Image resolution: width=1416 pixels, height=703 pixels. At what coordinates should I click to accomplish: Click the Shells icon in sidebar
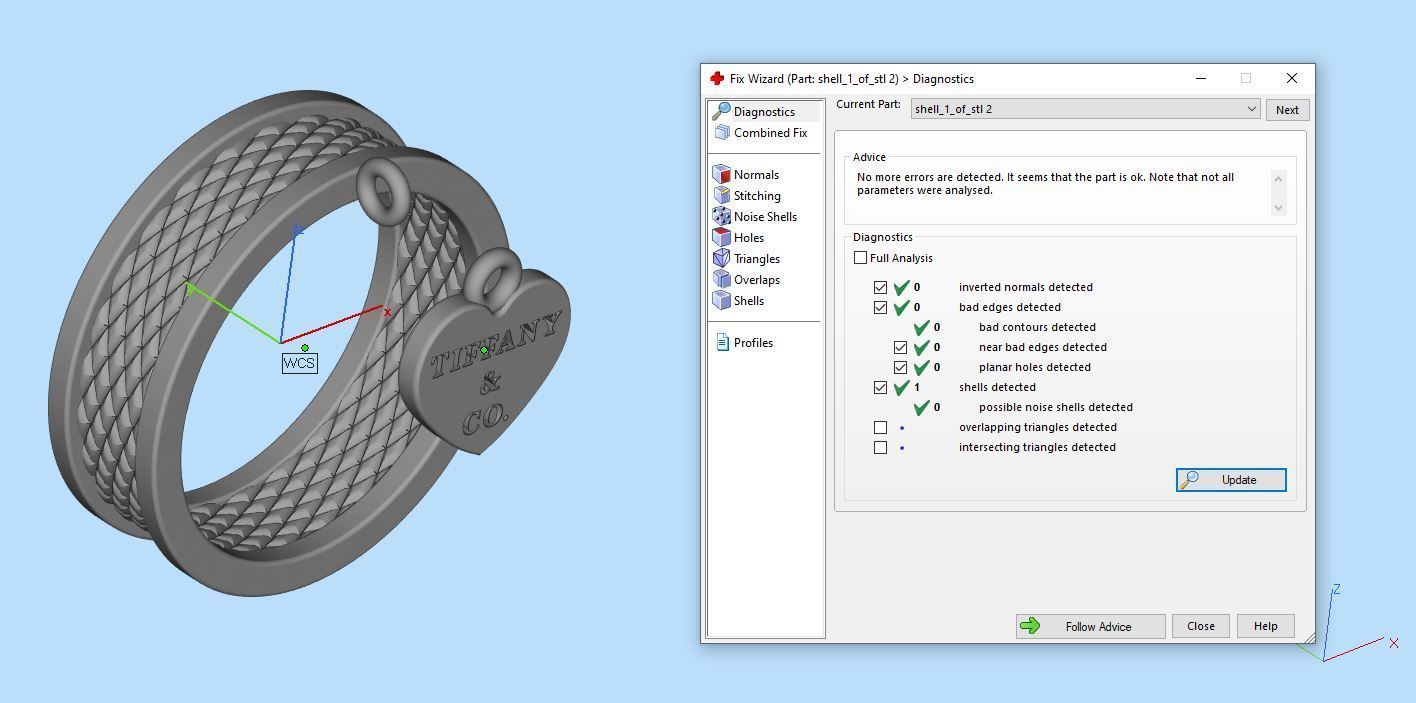721,300
